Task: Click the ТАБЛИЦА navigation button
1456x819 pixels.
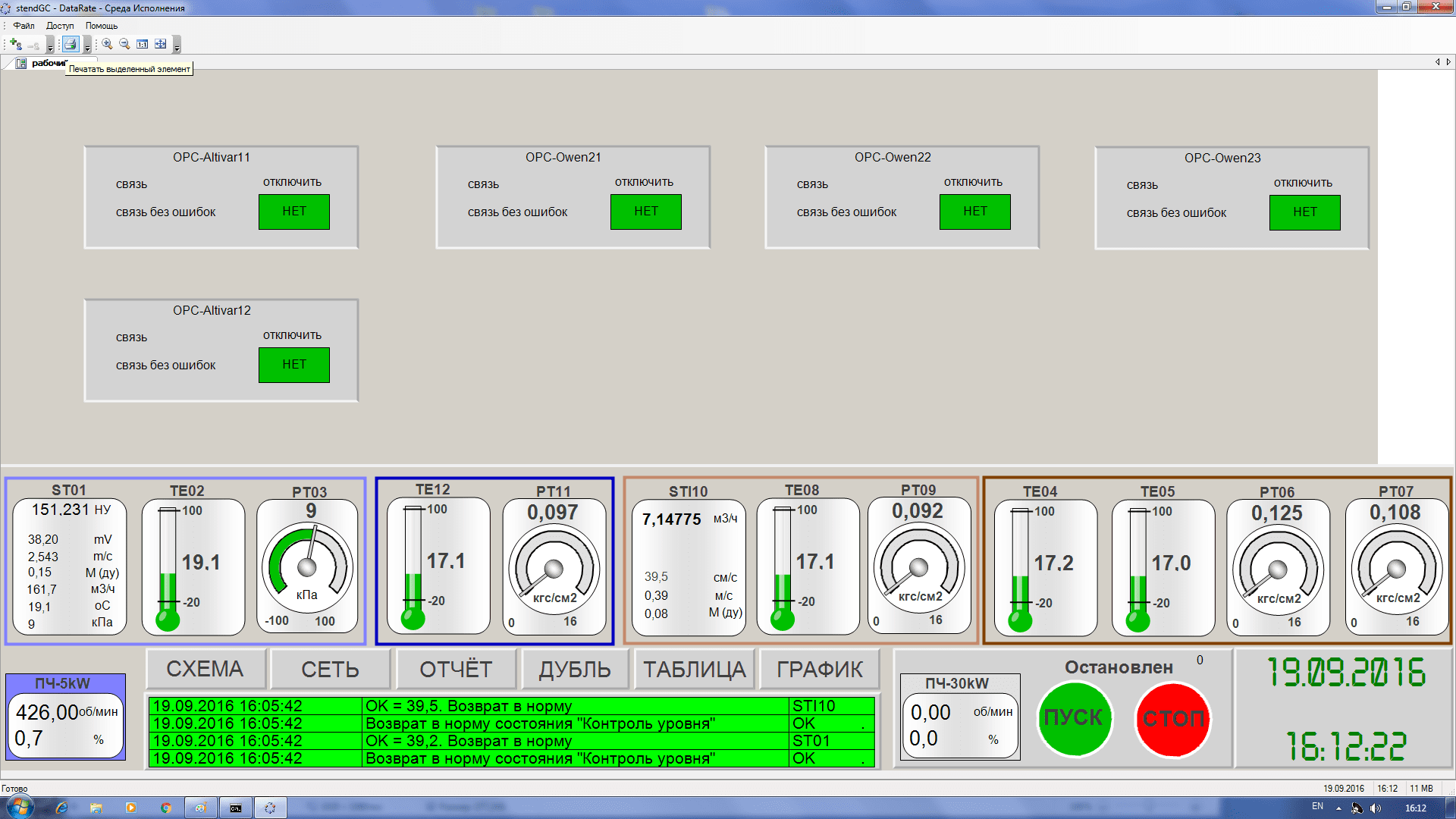Action: (x=694, y=670)
